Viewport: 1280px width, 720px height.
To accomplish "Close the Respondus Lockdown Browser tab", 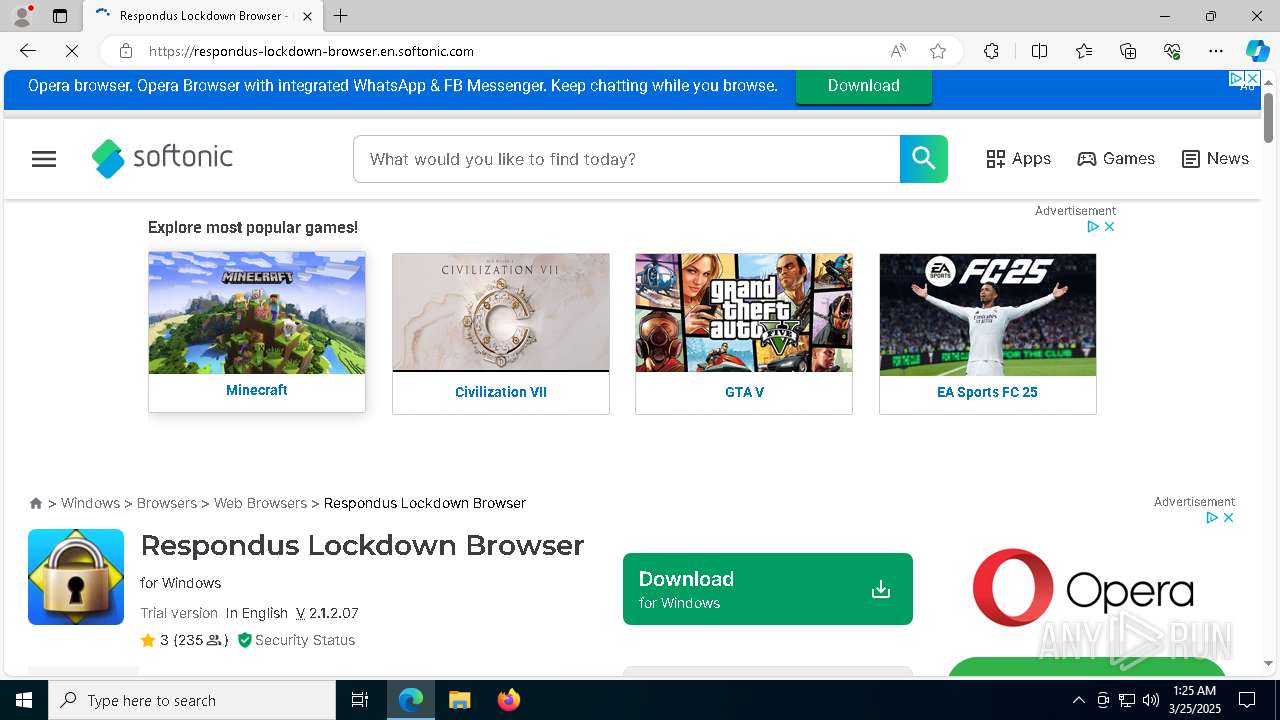I will [308, 16].
